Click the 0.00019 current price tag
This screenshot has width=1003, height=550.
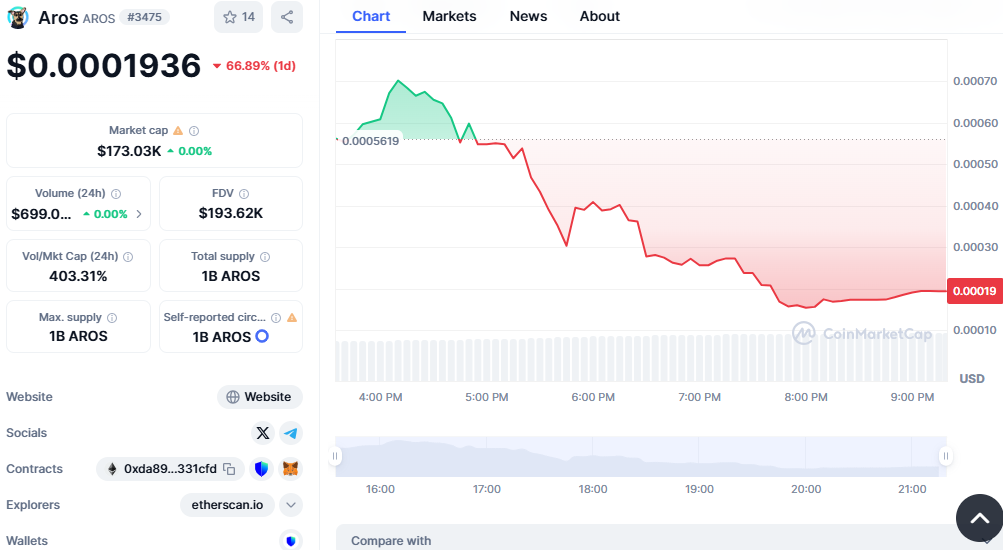click(x=974, y=291)
